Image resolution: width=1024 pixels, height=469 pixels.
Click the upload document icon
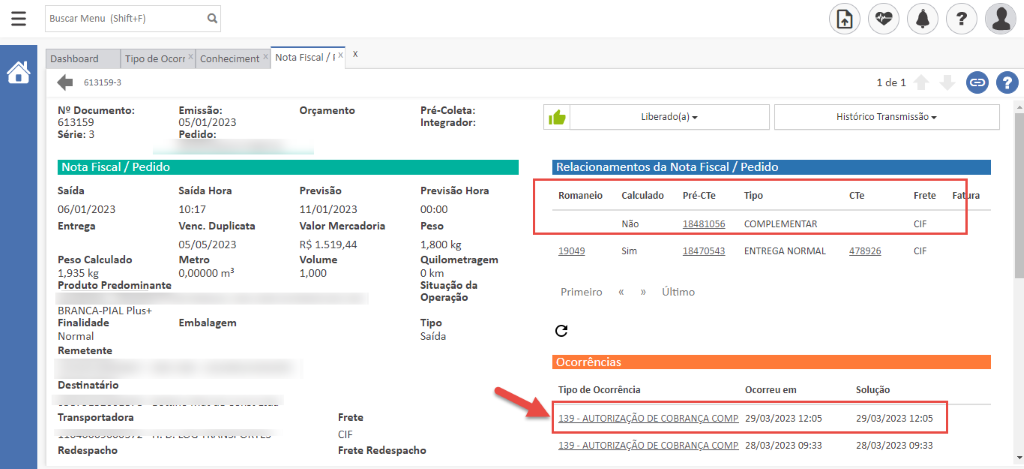click(845, 18)
